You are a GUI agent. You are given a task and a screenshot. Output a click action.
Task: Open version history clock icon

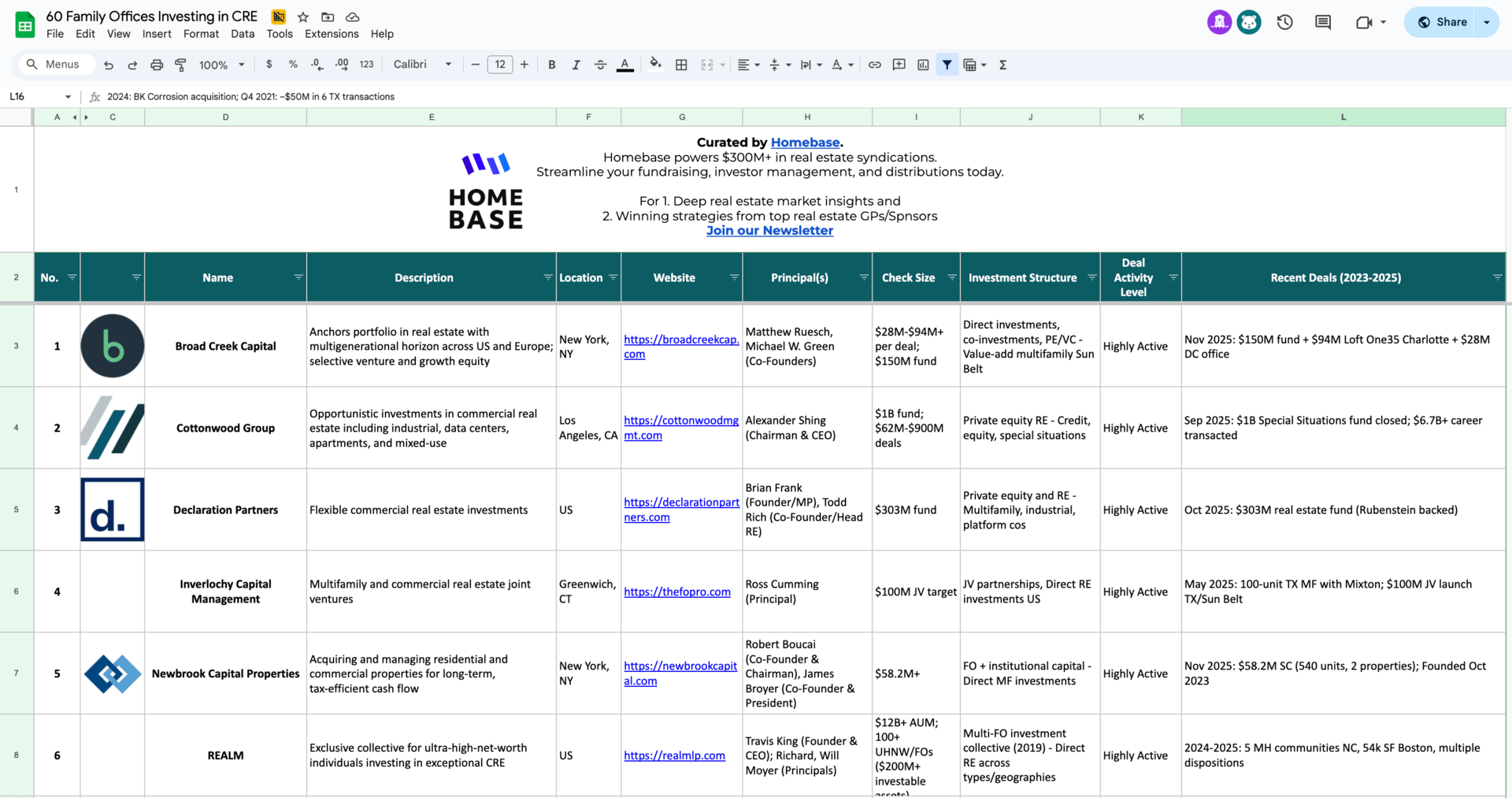pyautogui.click(x=1284, y=22)
